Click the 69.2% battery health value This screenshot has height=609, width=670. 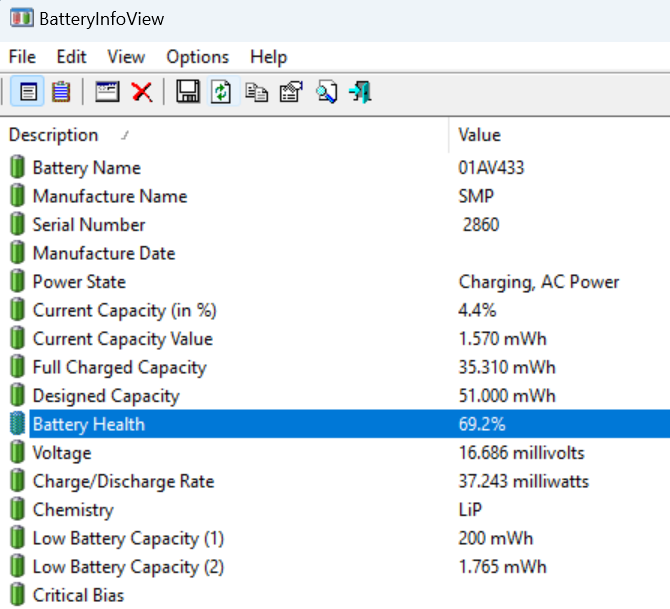tap(482, 424)
